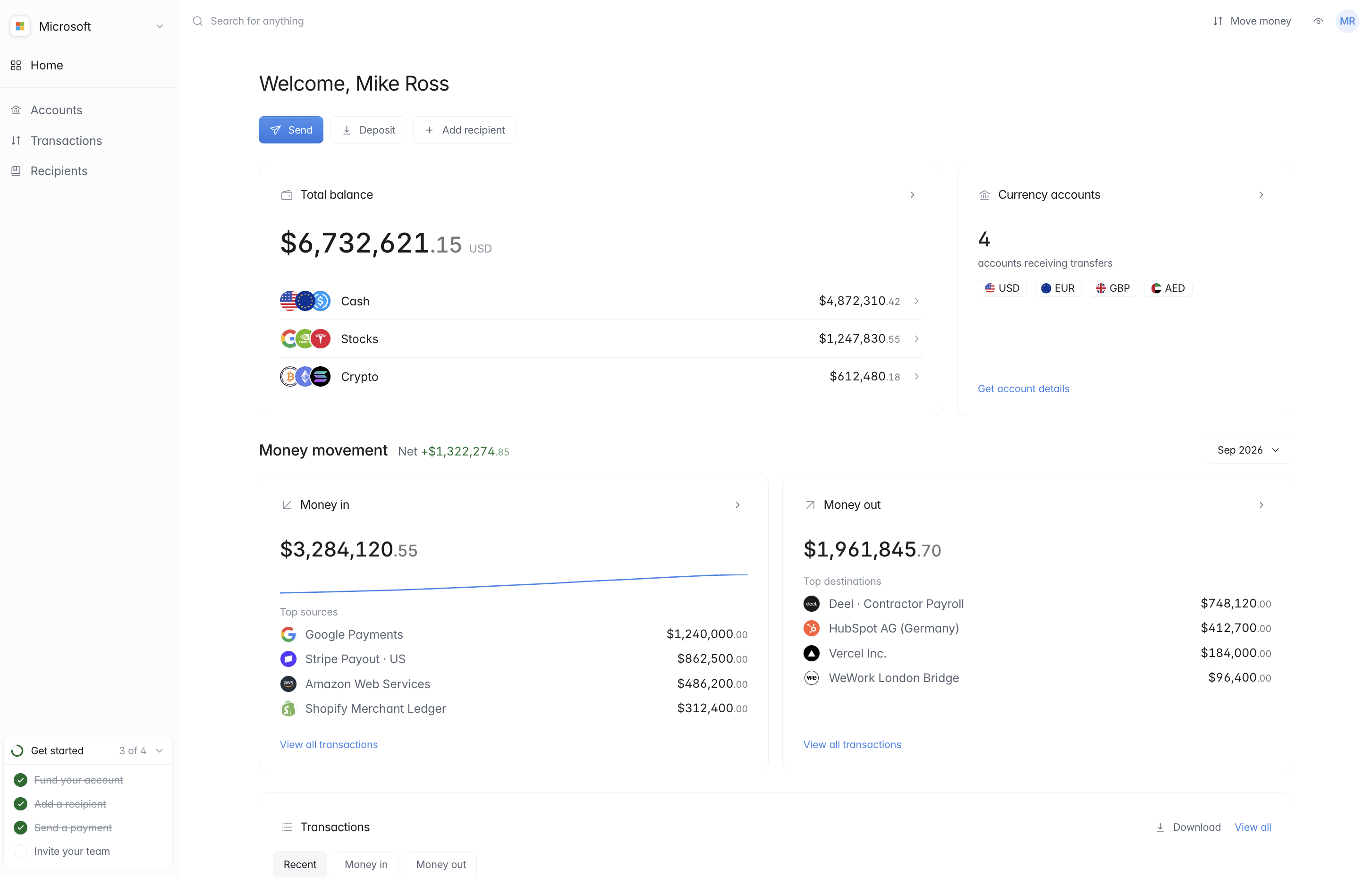Image resolution: width=1372 pixels, height=877 pixels.
Task: Click the Microsoft logo icon
Action: click(x=20, y=26)
